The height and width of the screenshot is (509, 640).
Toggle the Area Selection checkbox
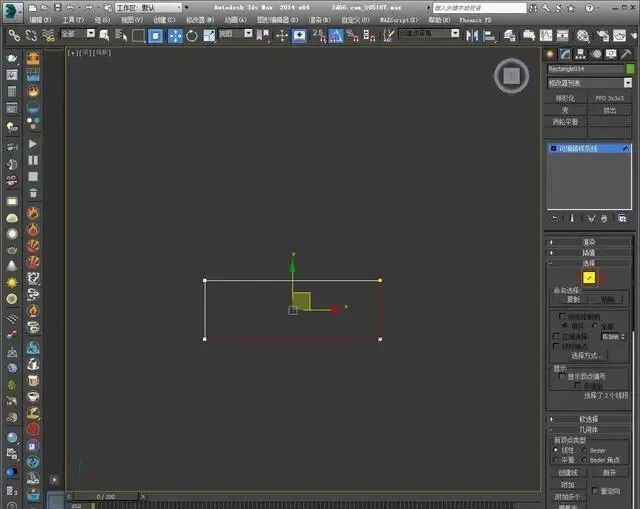point(556,336)
